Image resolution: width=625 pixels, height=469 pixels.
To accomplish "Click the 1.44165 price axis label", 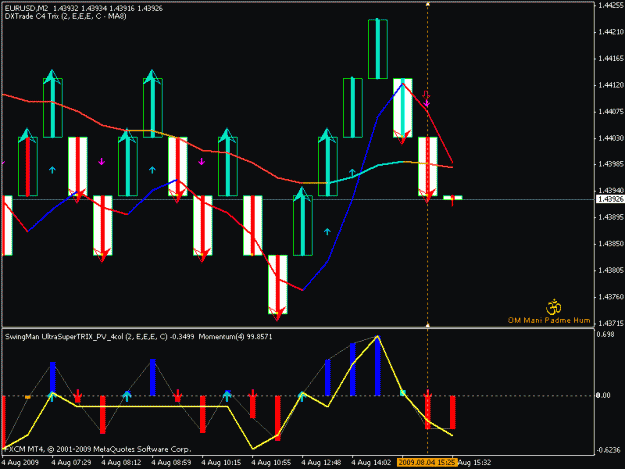I will pos(611,59).
